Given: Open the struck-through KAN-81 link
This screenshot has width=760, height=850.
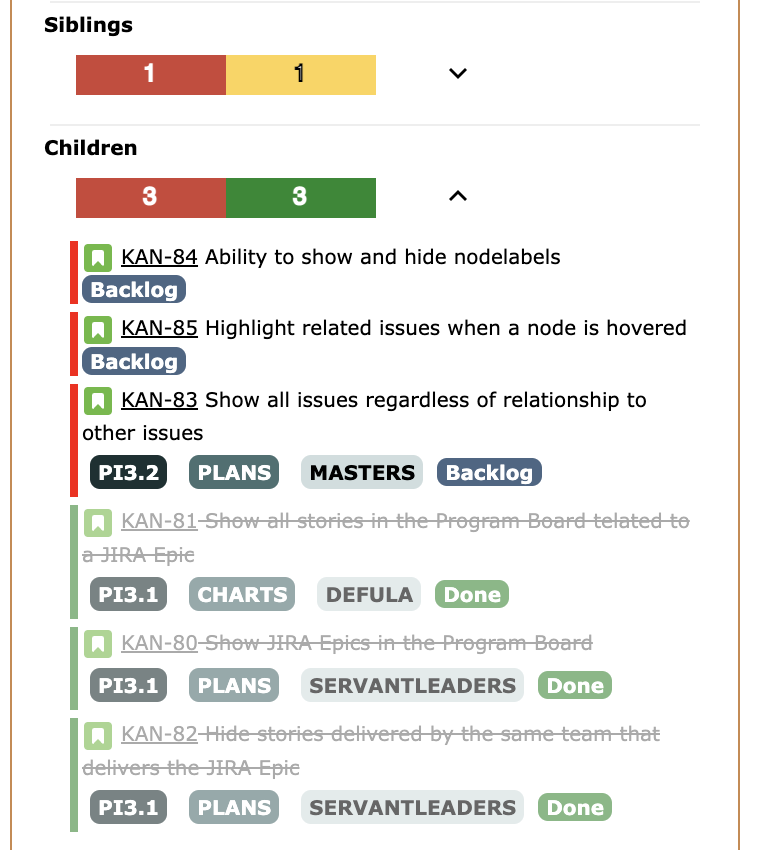Looking at the screenshot, I should click(159, 521).
